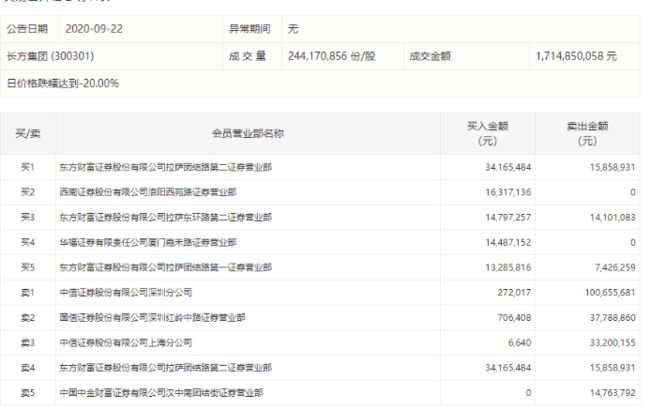Click sell amount 100,655,681

pos(610,293)
